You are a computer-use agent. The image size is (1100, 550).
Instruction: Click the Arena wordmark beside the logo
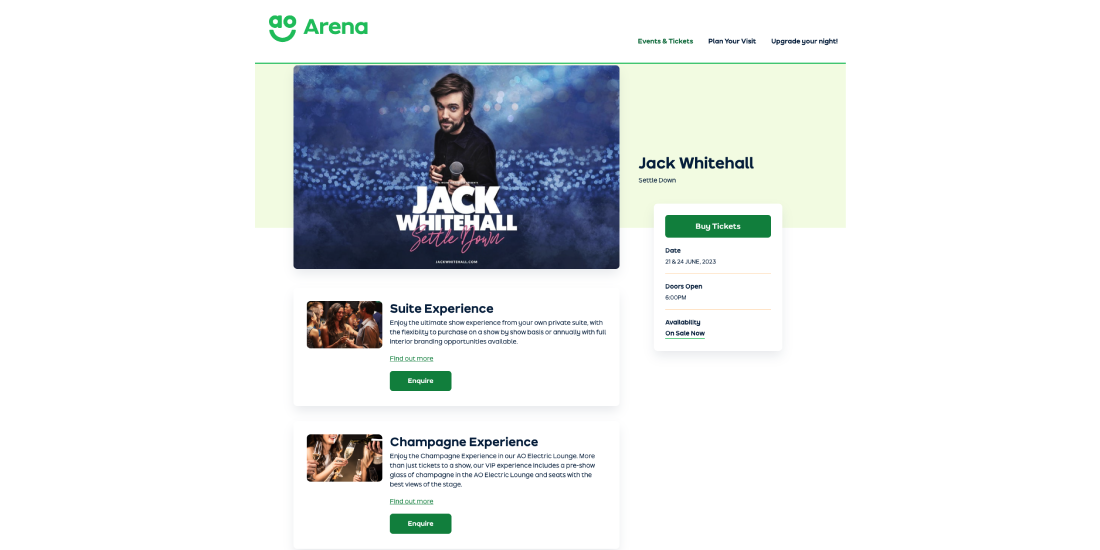click(335, 27)
